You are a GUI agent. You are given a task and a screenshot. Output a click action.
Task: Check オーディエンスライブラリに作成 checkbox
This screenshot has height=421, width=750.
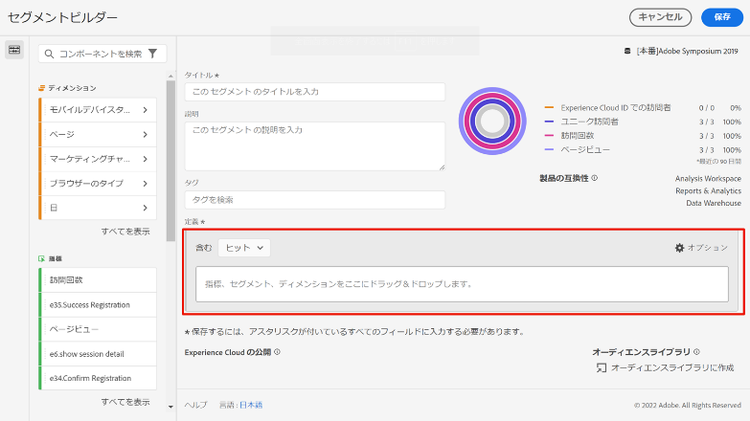pos(601,368)
